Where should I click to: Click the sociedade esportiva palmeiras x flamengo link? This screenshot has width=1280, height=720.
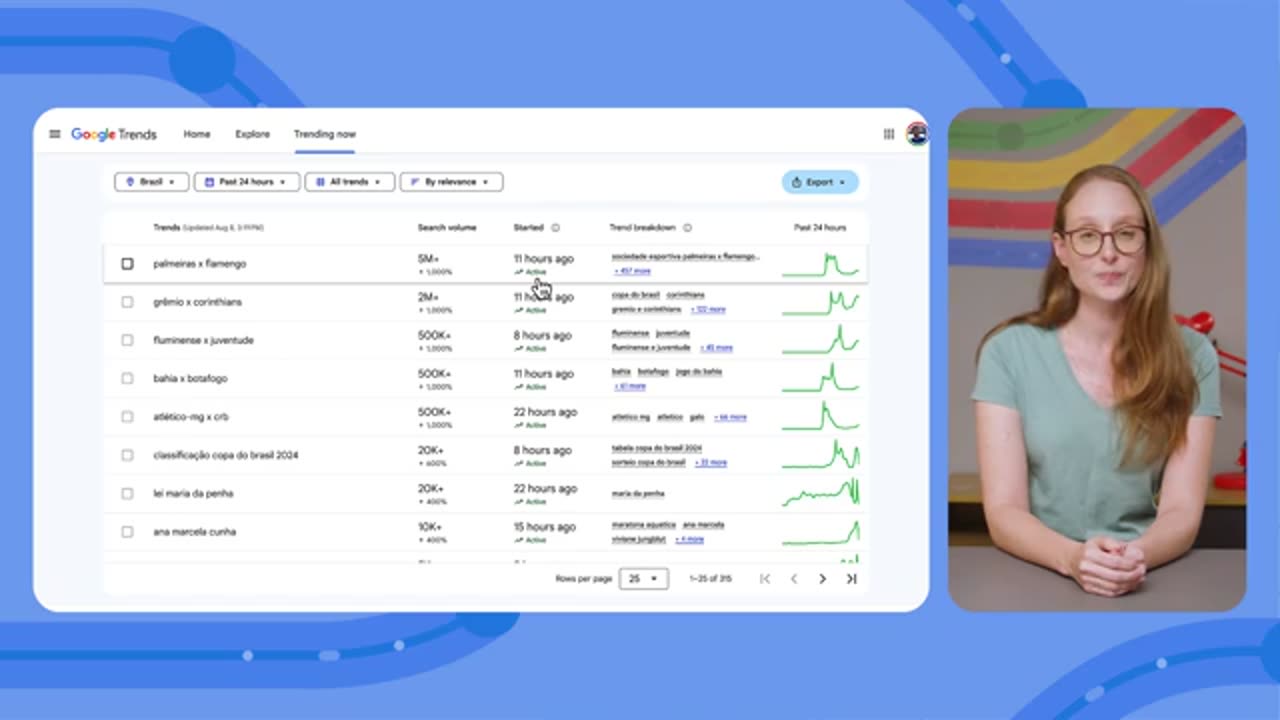(x=686, y=256)
